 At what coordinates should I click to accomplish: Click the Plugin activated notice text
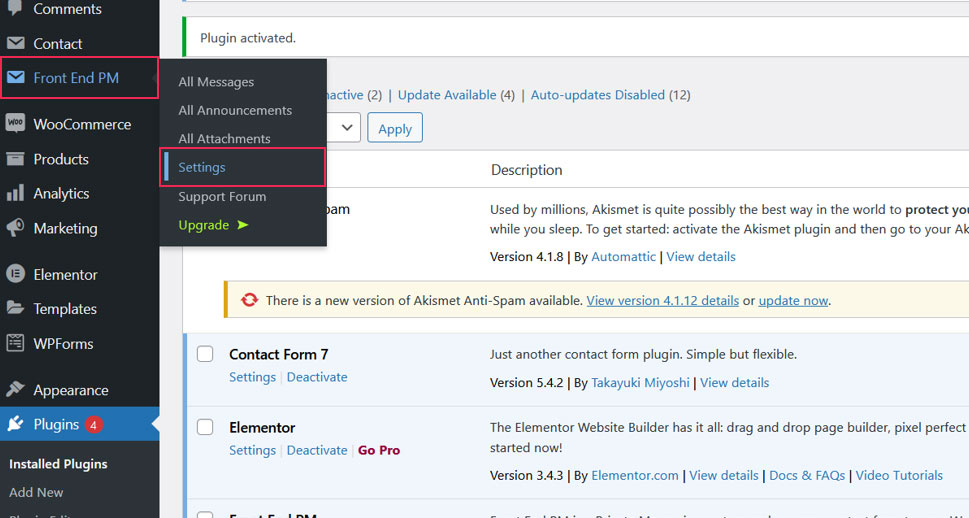click(248, 38)
